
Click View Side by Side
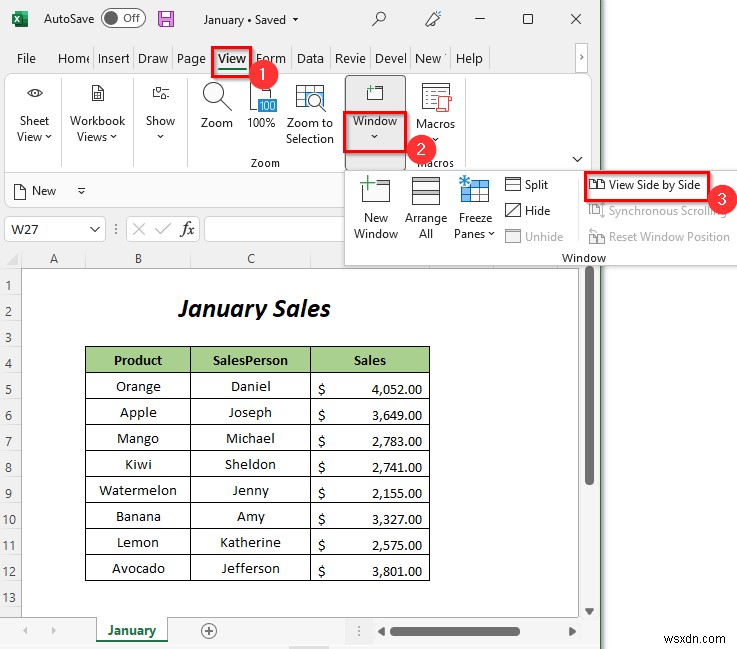[645, 185]
